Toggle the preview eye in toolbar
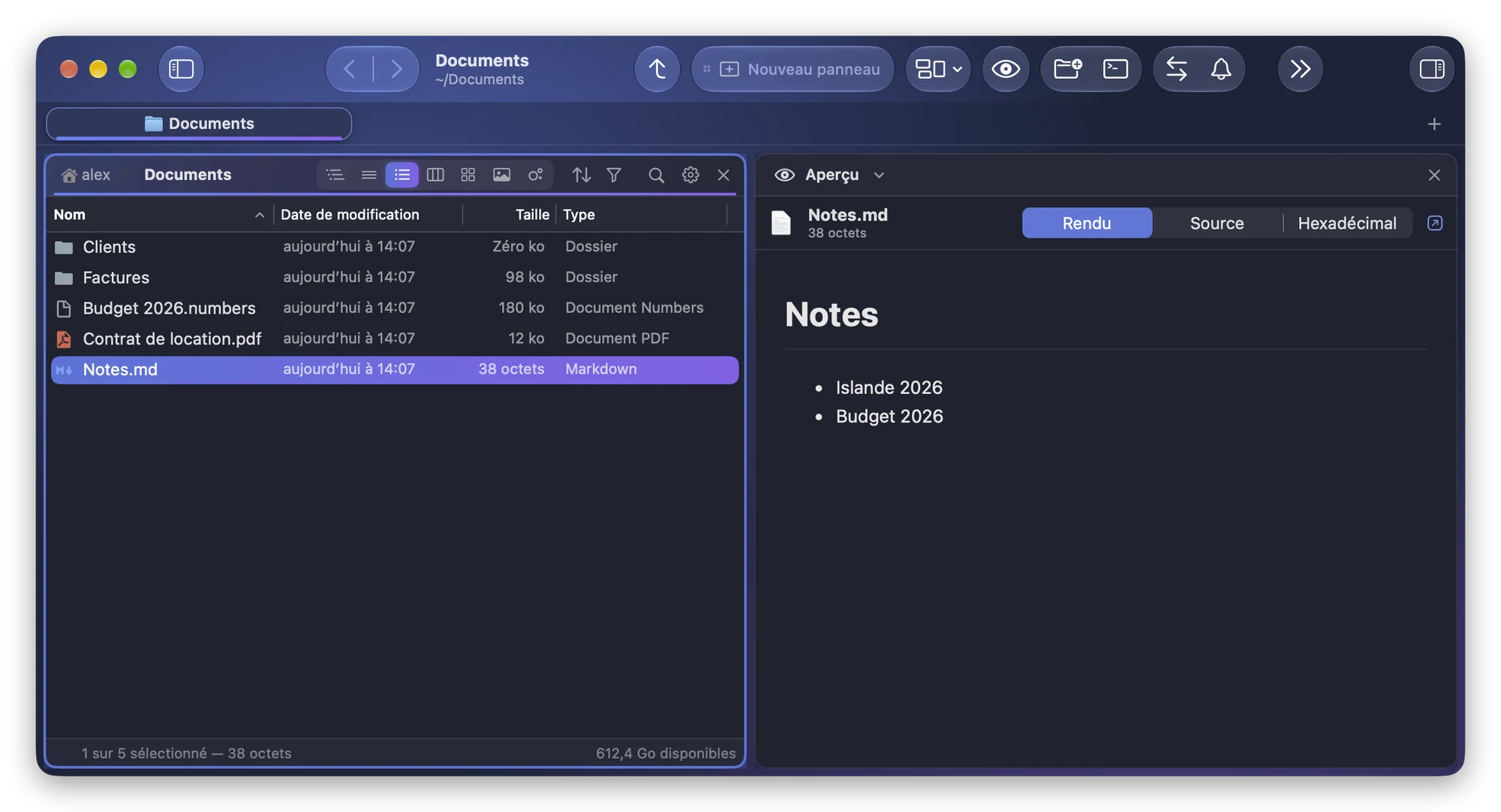1501x812 pixels. 1006,69
